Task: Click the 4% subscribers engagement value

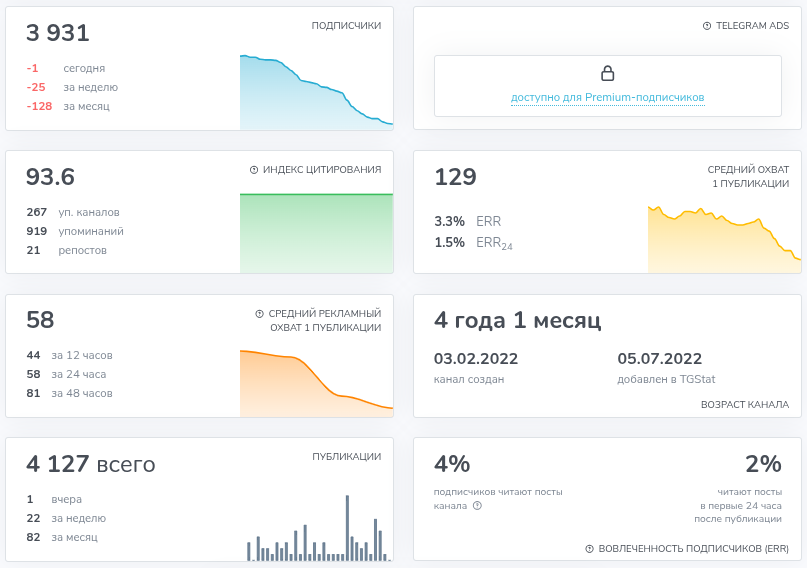Action: click(x=452, y=464)
